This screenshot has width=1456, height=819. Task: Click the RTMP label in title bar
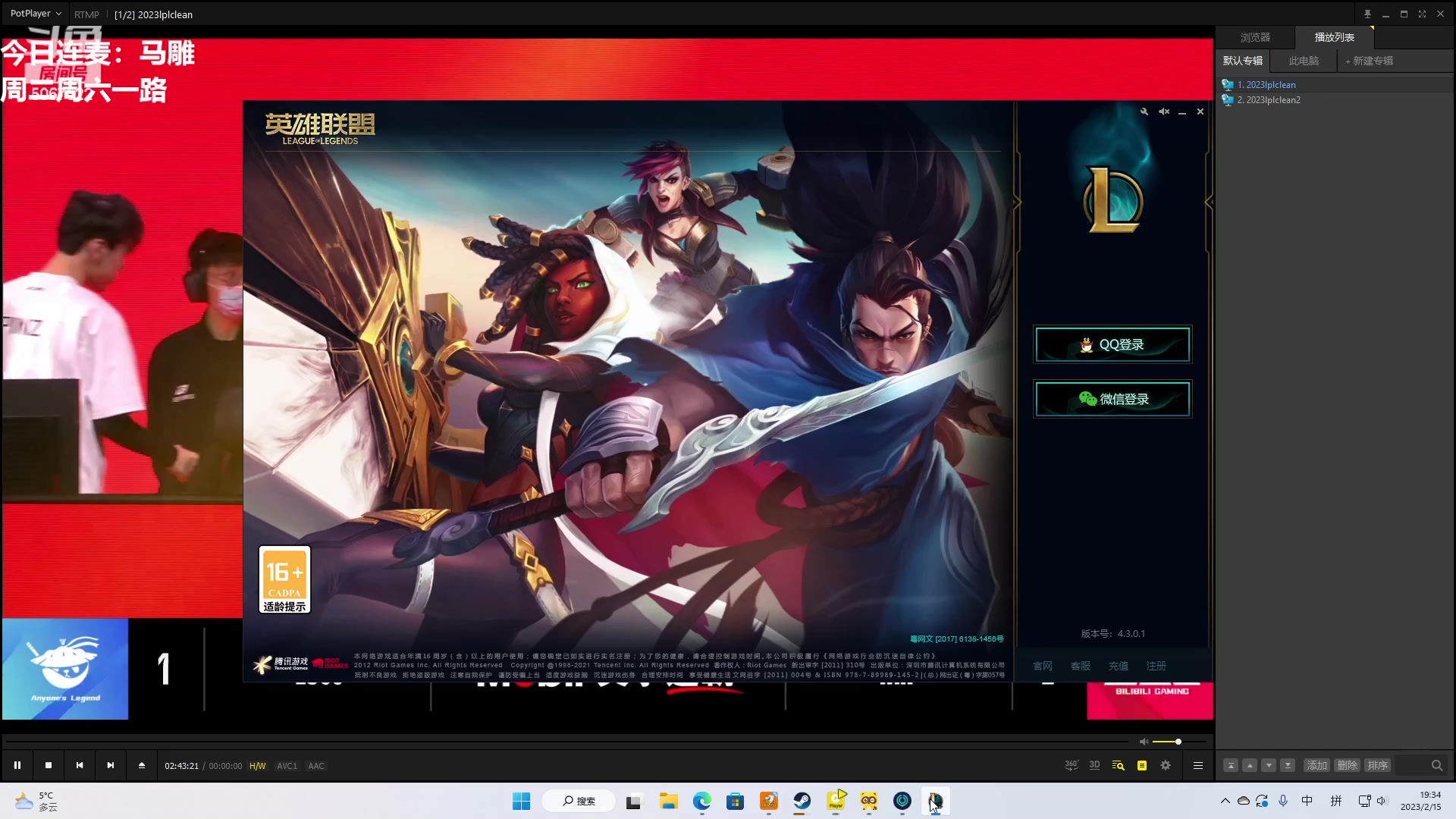click(x=86, y=14)
